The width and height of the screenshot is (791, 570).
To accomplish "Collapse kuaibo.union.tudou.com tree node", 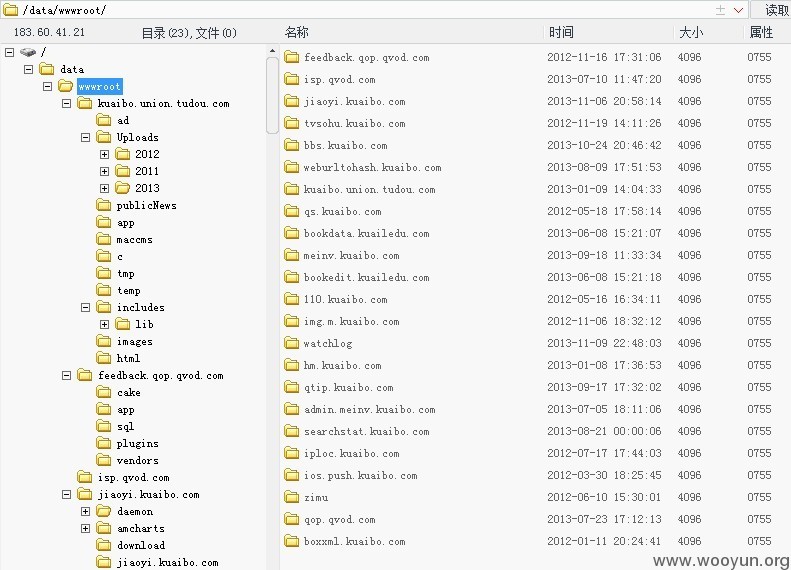I will pyautogui.click(x=66, y=103).
